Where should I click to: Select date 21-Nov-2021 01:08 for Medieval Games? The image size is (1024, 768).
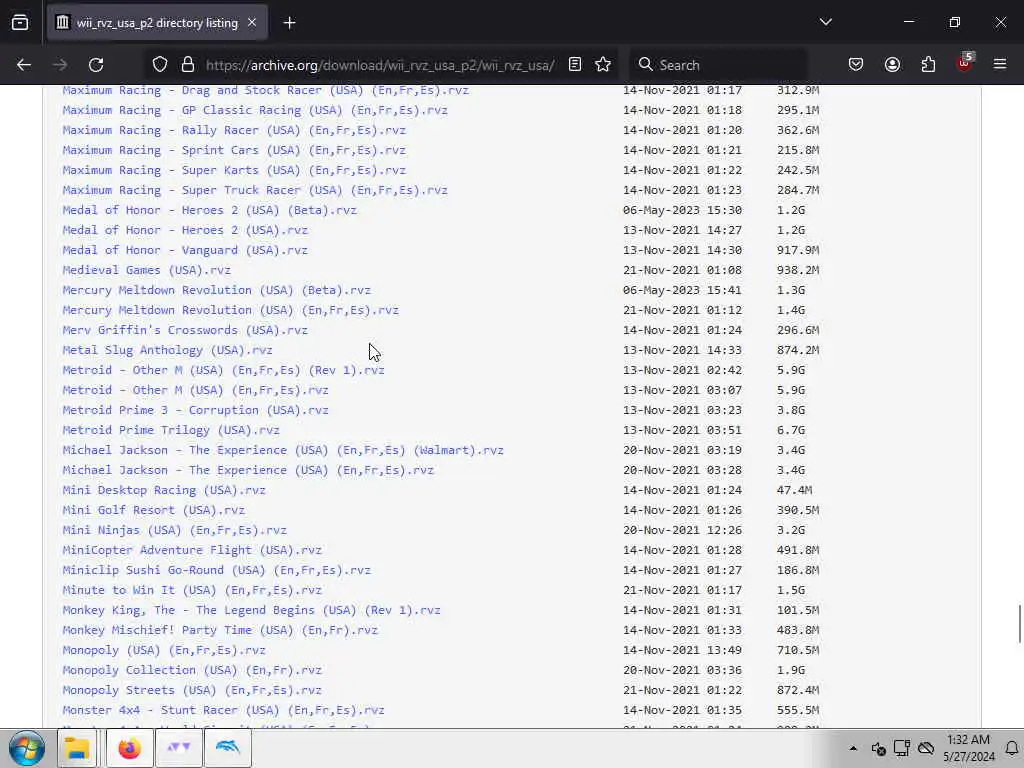coord(682,270)
